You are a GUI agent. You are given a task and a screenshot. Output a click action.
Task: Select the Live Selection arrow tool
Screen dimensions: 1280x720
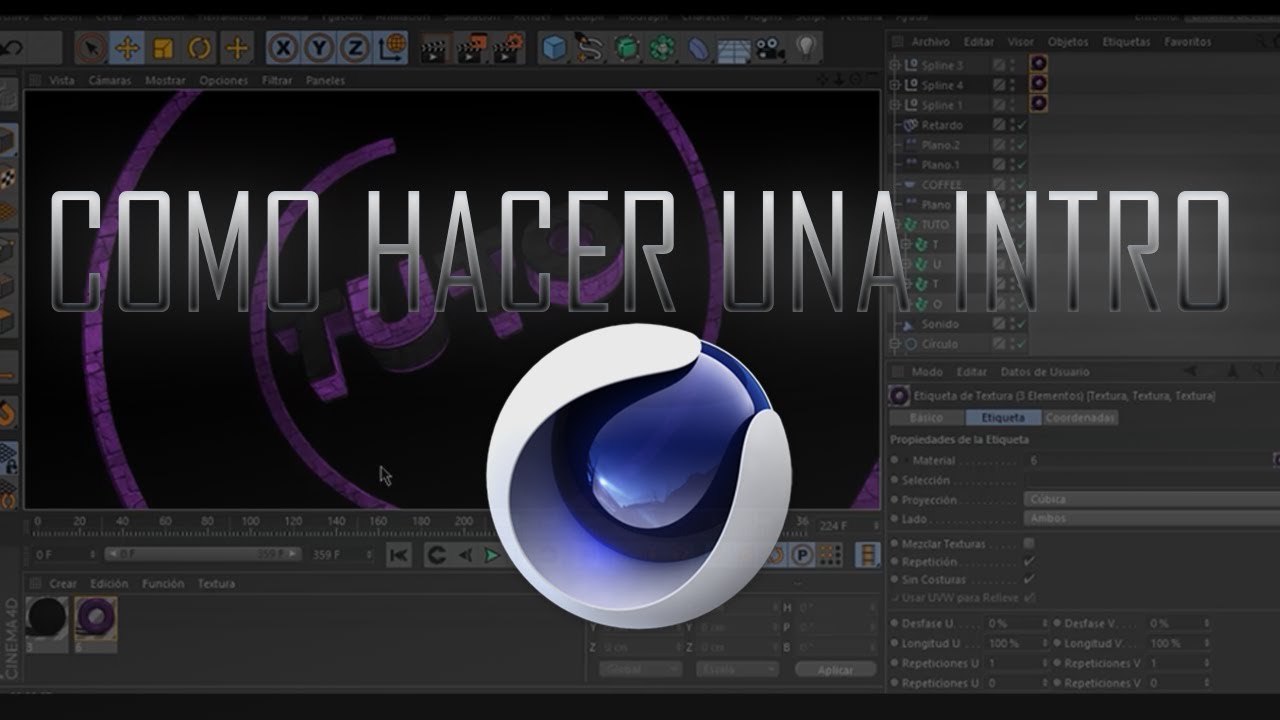coord(91,47)
